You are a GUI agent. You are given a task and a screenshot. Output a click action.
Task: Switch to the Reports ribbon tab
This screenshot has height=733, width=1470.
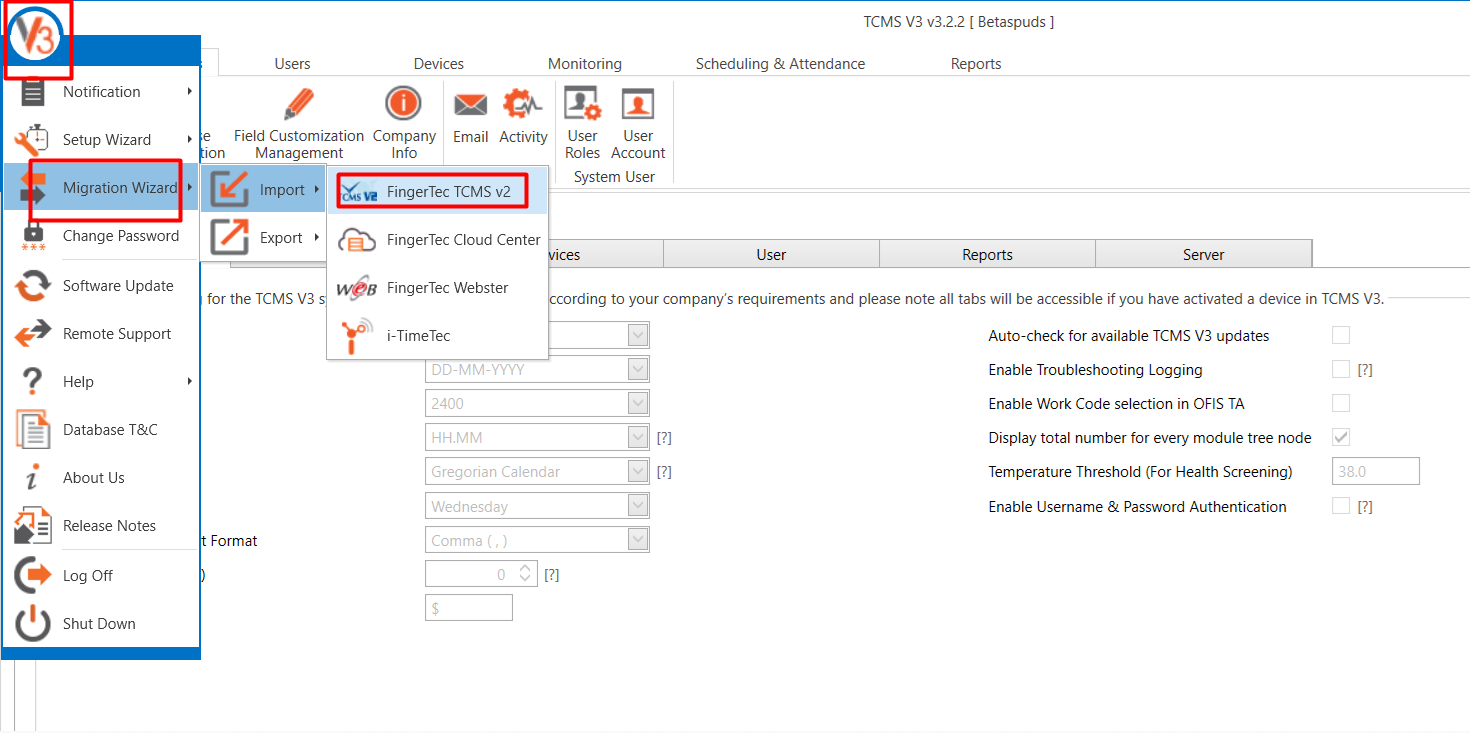(x=976, y=63)
